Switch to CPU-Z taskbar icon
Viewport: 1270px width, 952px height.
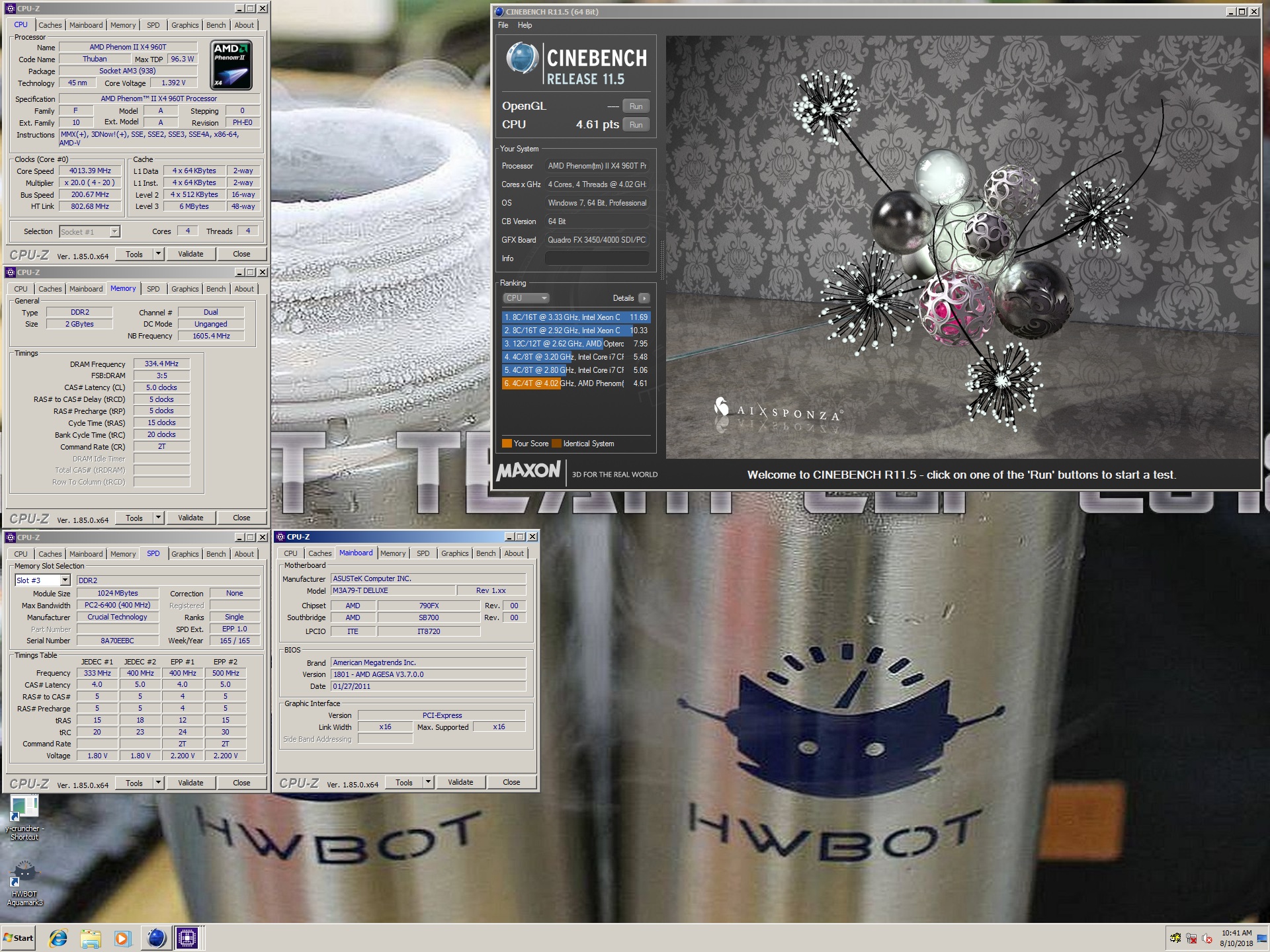(x=187, y=937)
